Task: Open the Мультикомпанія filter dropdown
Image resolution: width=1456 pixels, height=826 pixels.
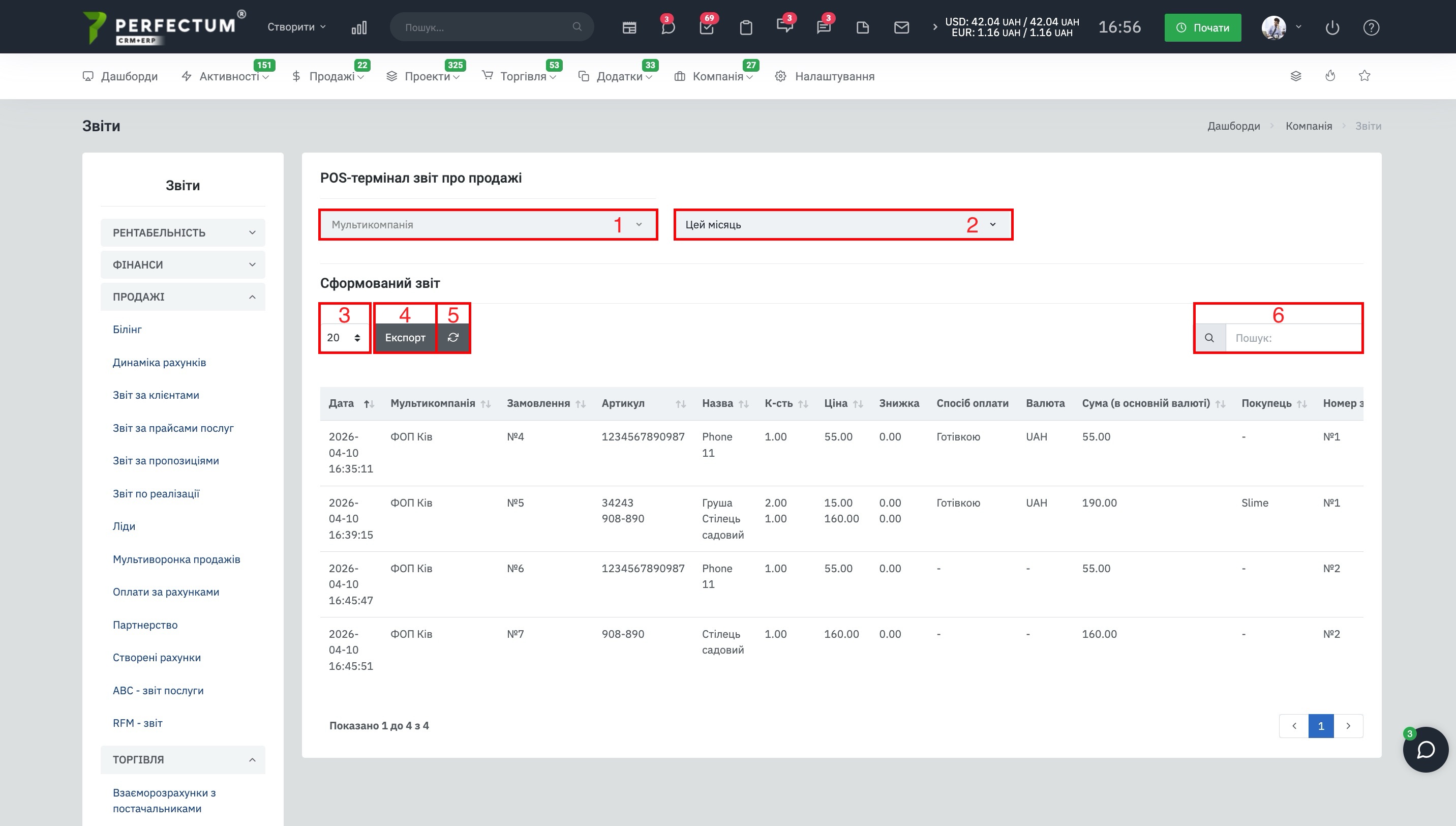Action: pos(488,225)
